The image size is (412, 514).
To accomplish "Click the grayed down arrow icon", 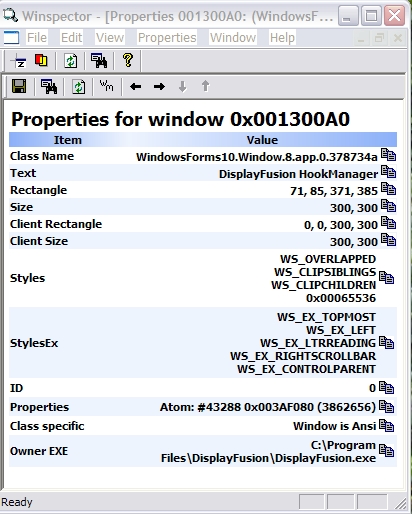I will tap(182, 87).
